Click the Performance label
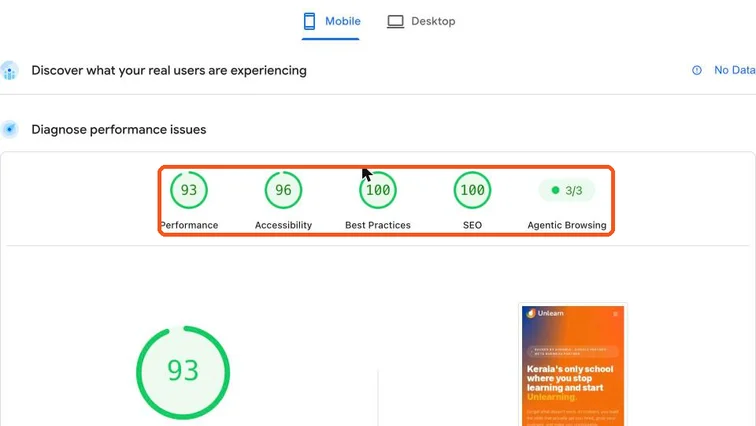Viewport: 756px width, 426px height. 189,225
